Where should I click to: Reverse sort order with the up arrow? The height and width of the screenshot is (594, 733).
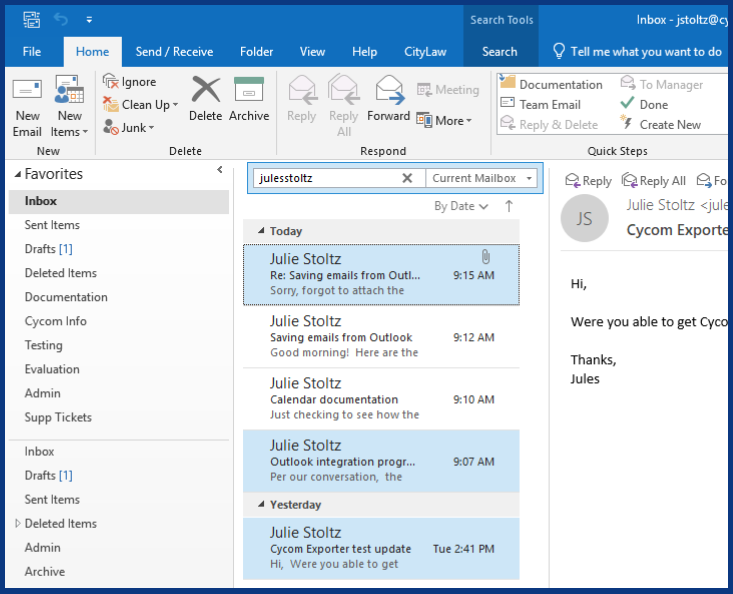[x=509, y=206]
